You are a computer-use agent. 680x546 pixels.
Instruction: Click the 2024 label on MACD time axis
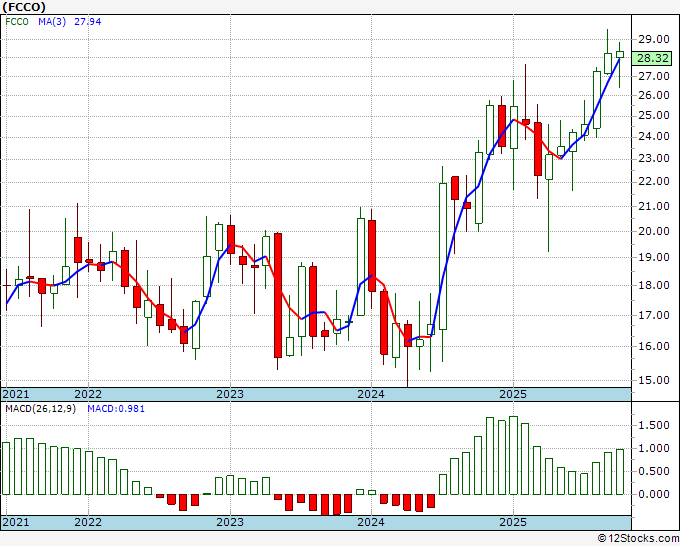click(371, 522)
